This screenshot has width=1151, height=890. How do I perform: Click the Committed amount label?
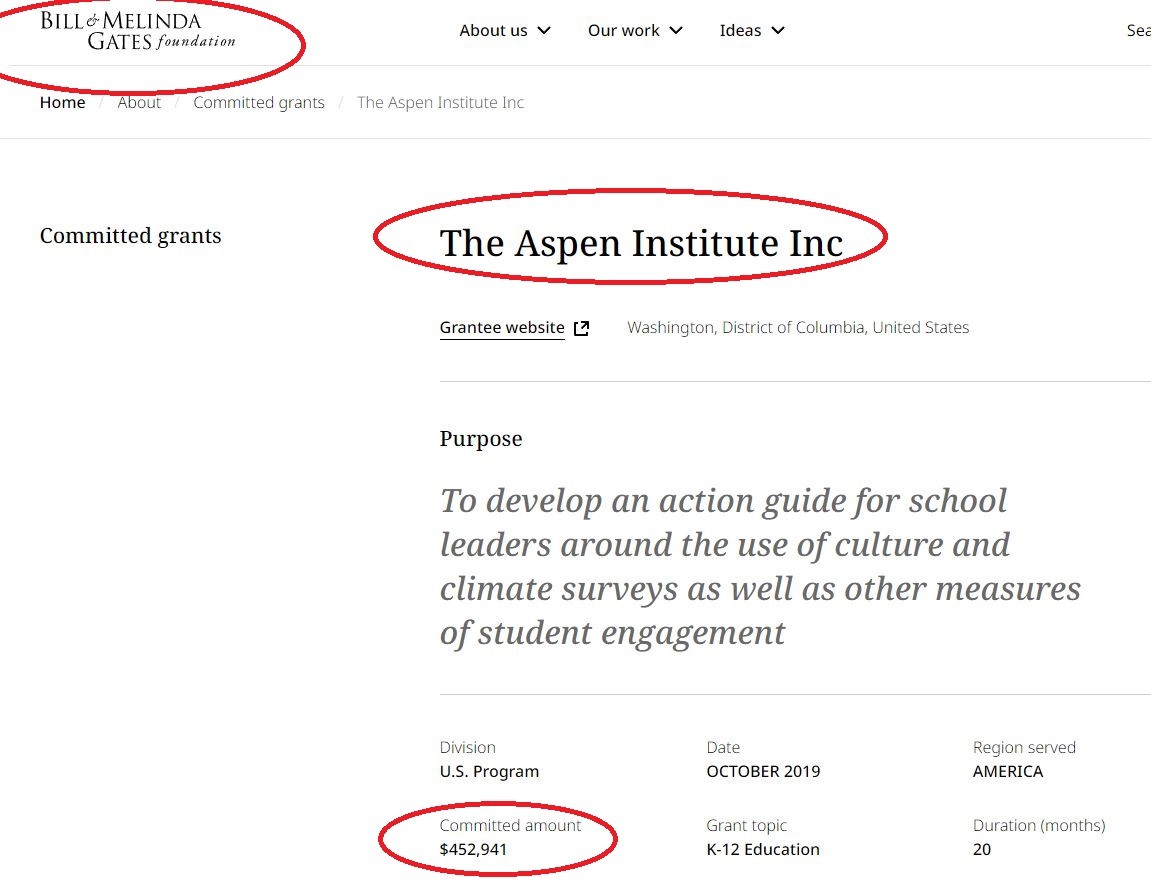[x=510, y=825]
